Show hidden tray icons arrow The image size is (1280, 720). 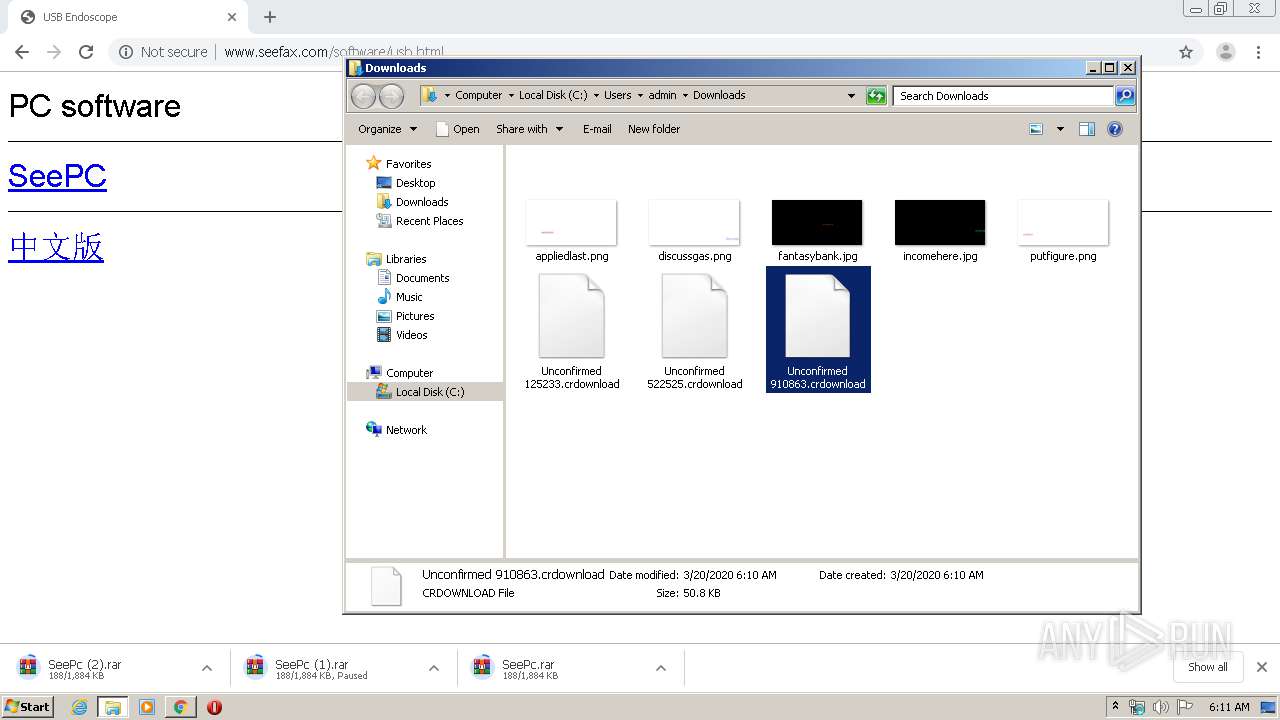[x=1115, y=707]
